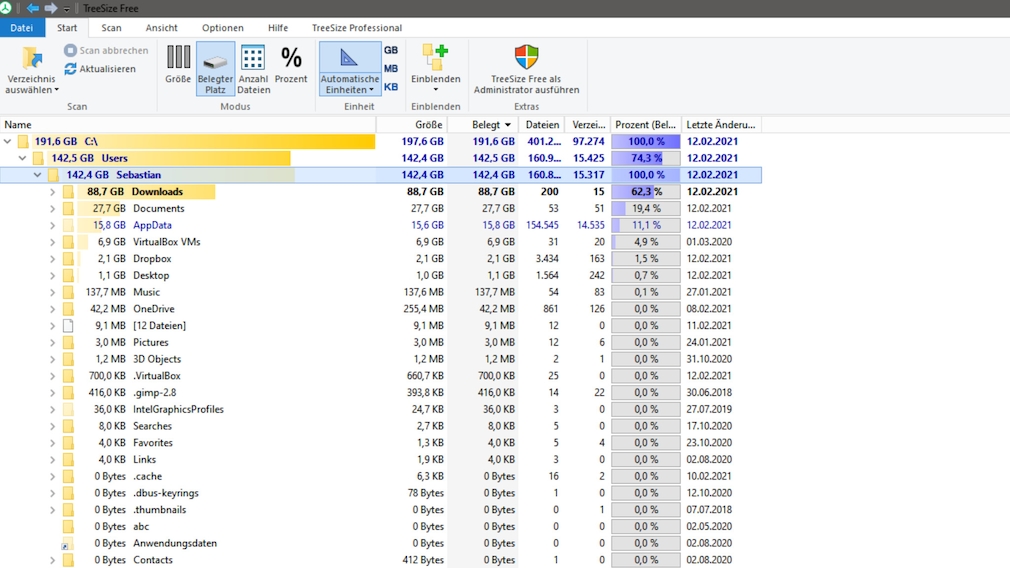Switch mode to Anzahl Dateien

(253, 69)
